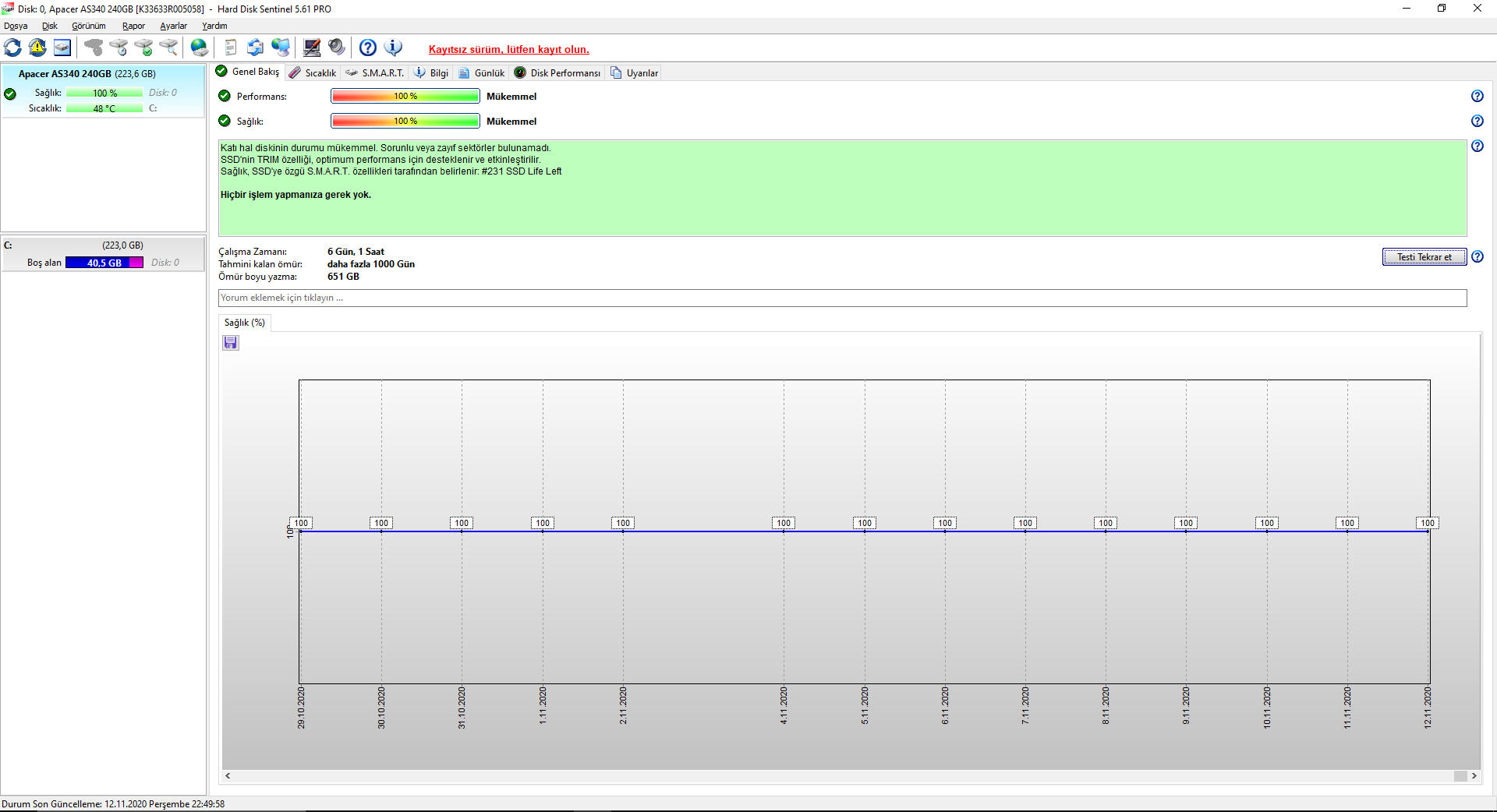Image resolution: width=1497 pixels, height=812 pixels.
Task: Start the timed disk test icon
Action: (119, 48)
